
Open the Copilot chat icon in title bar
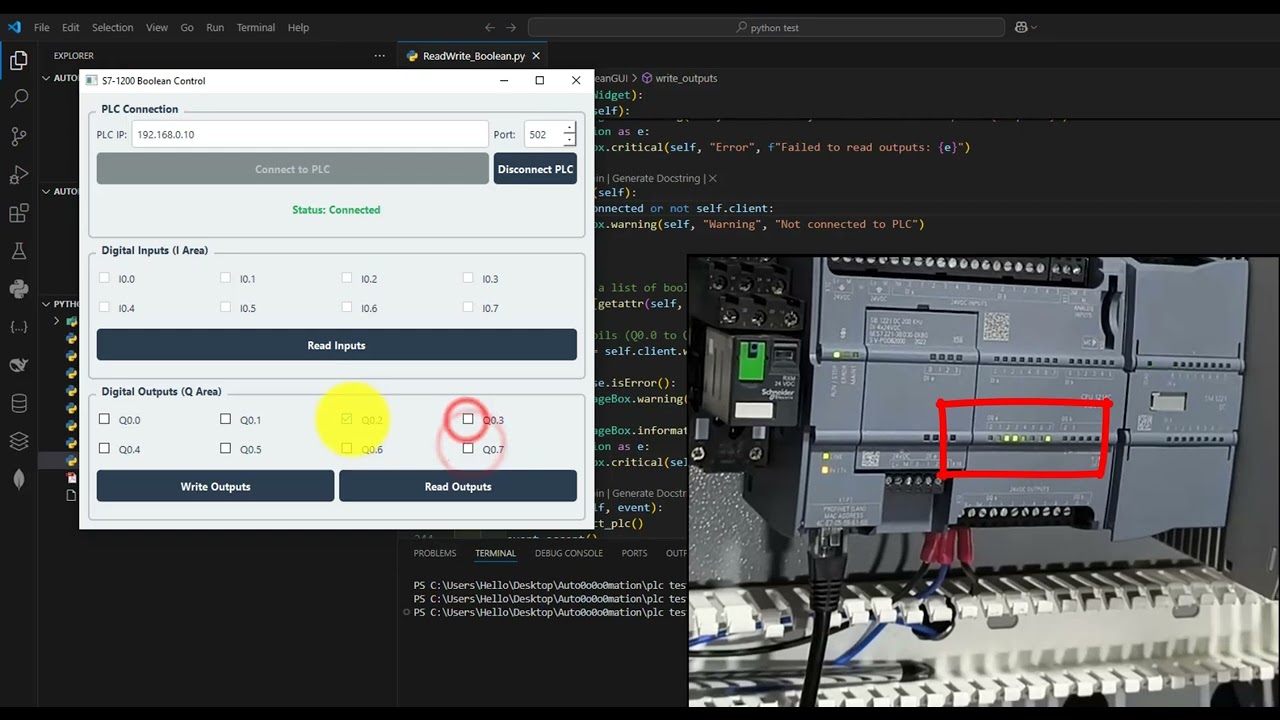[1022, 27]
